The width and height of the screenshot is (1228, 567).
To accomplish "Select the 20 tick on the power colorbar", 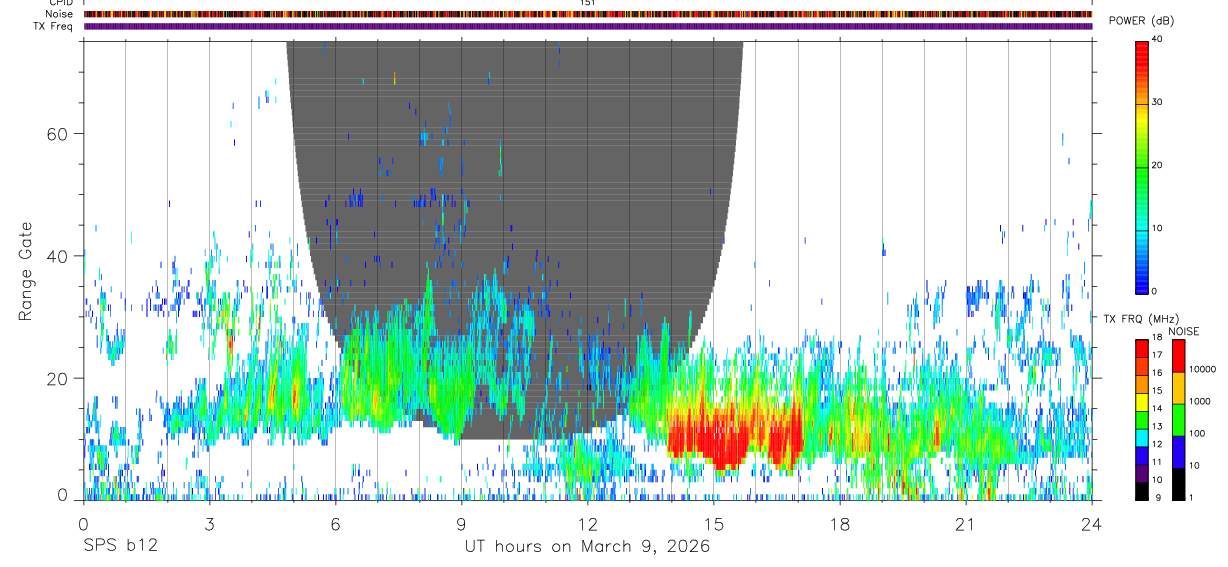I will (x=1157, y=165).
